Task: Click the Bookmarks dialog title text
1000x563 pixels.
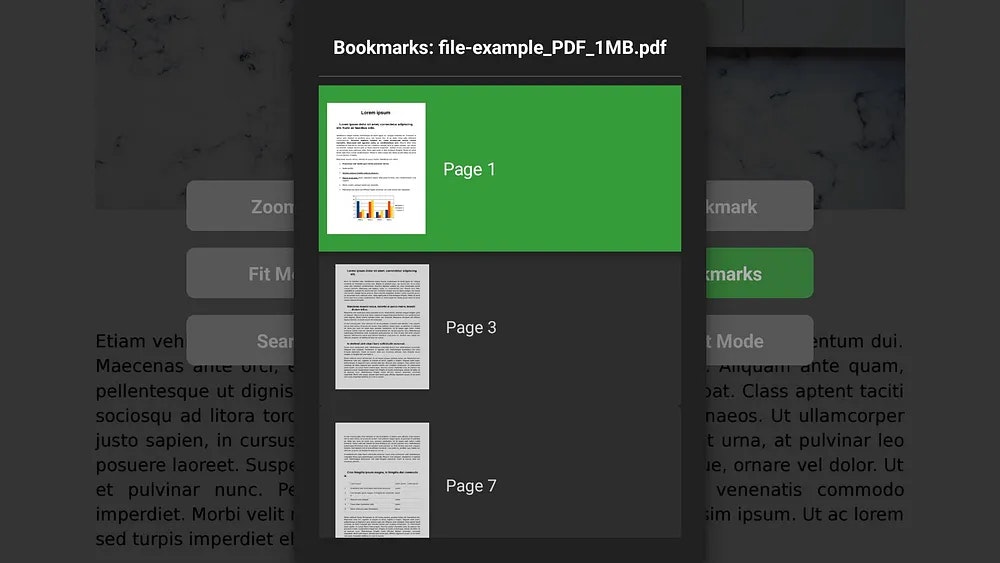Action: [499, 47]
